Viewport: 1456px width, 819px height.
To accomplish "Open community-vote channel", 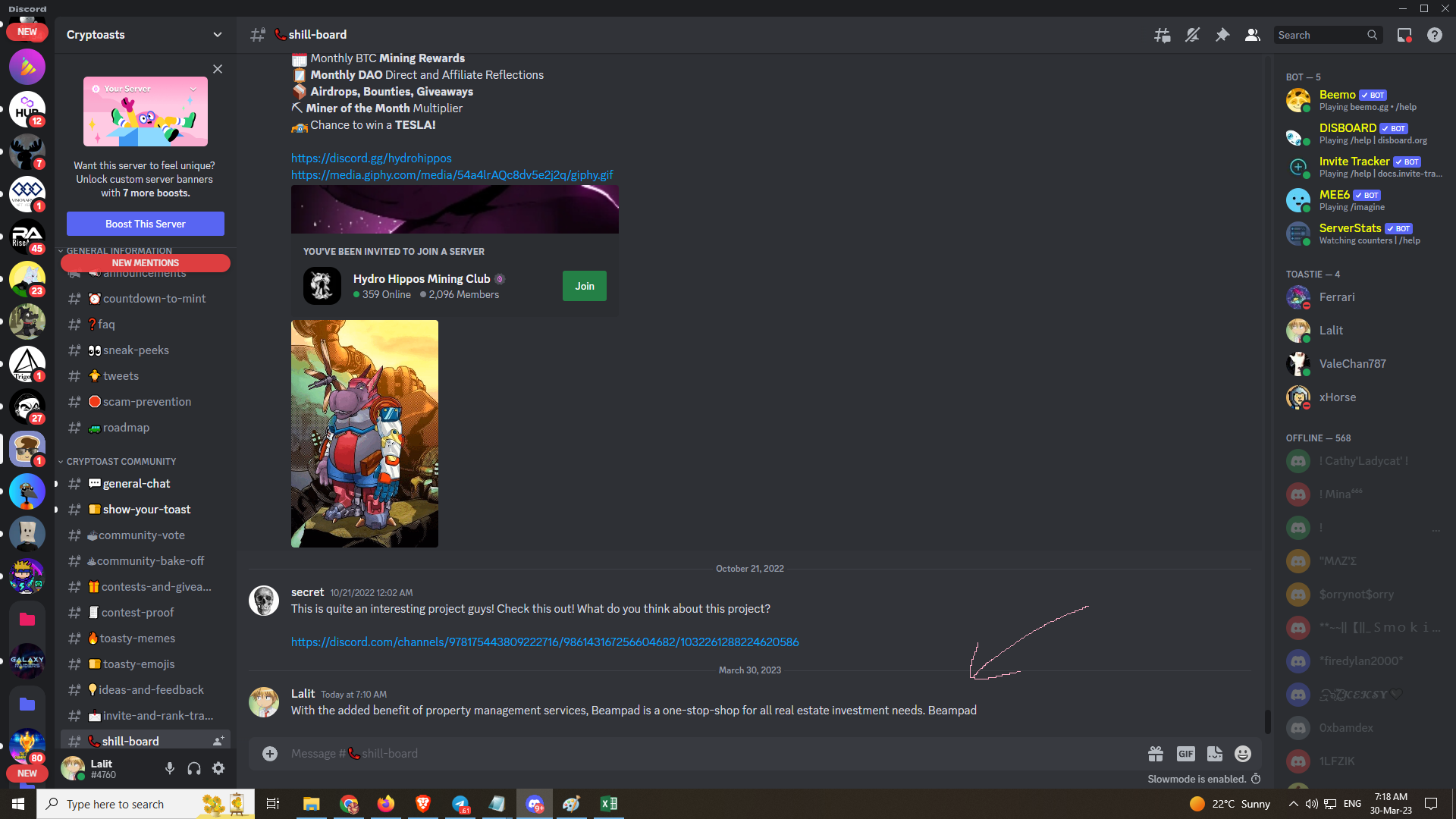I will [x=146, y=535].
